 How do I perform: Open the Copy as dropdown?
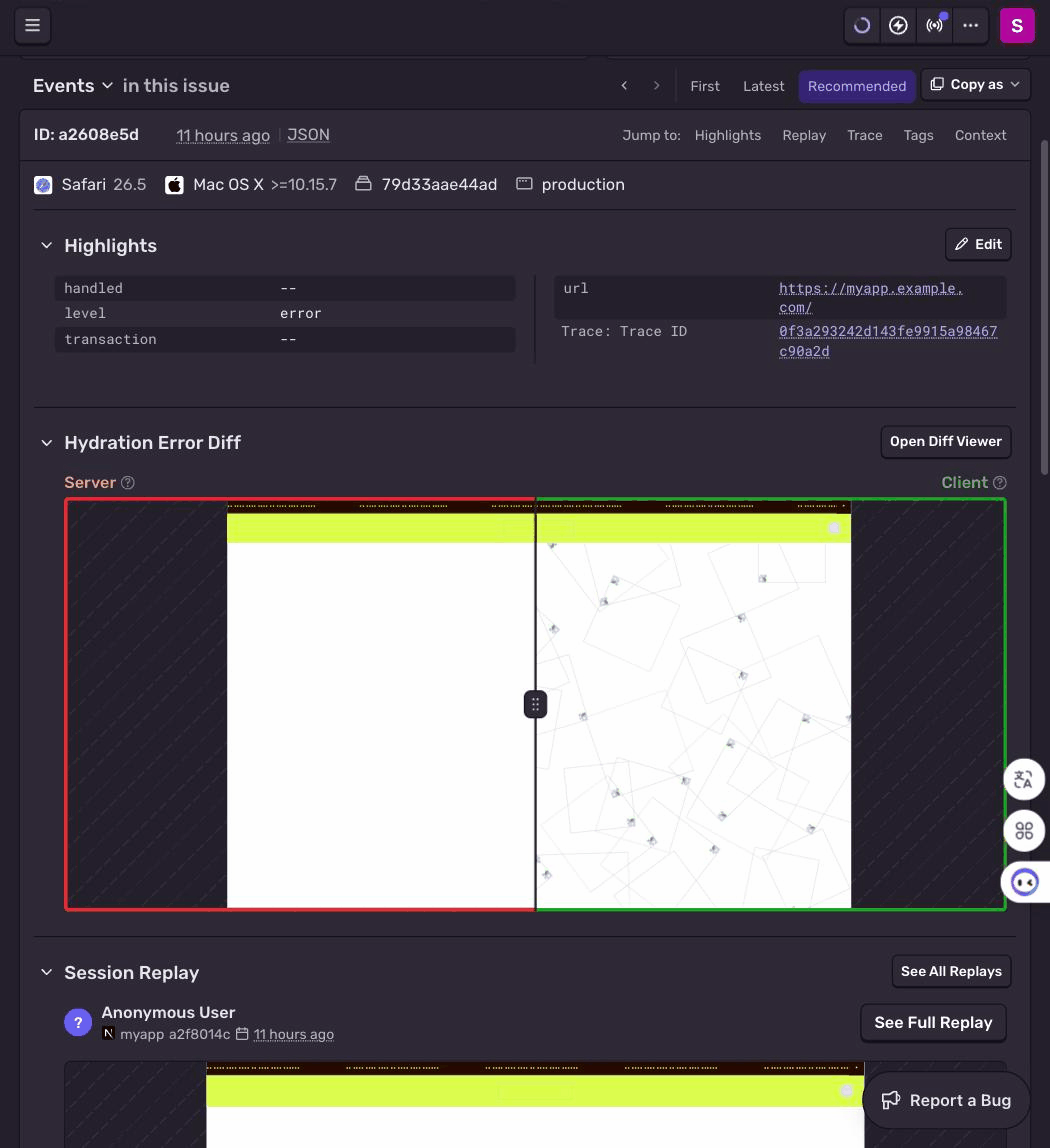975,85
